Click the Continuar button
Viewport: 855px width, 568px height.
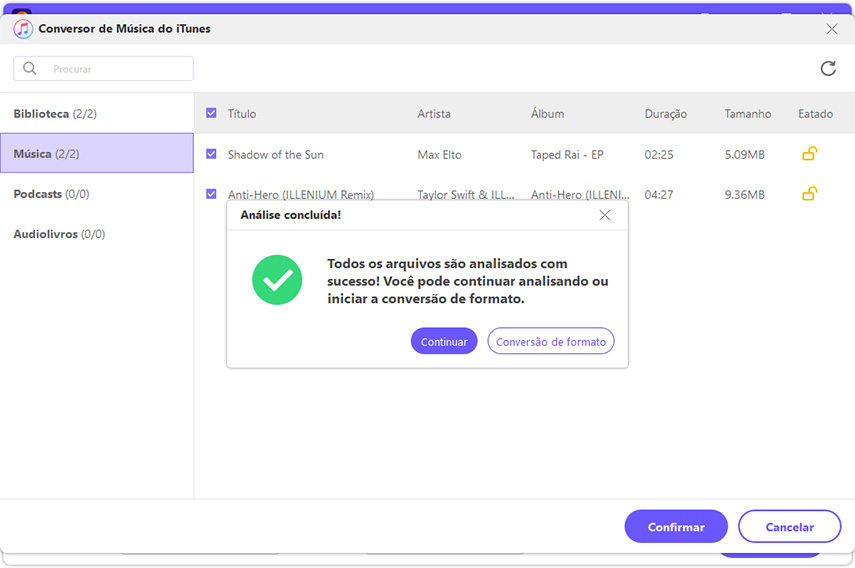444,341
